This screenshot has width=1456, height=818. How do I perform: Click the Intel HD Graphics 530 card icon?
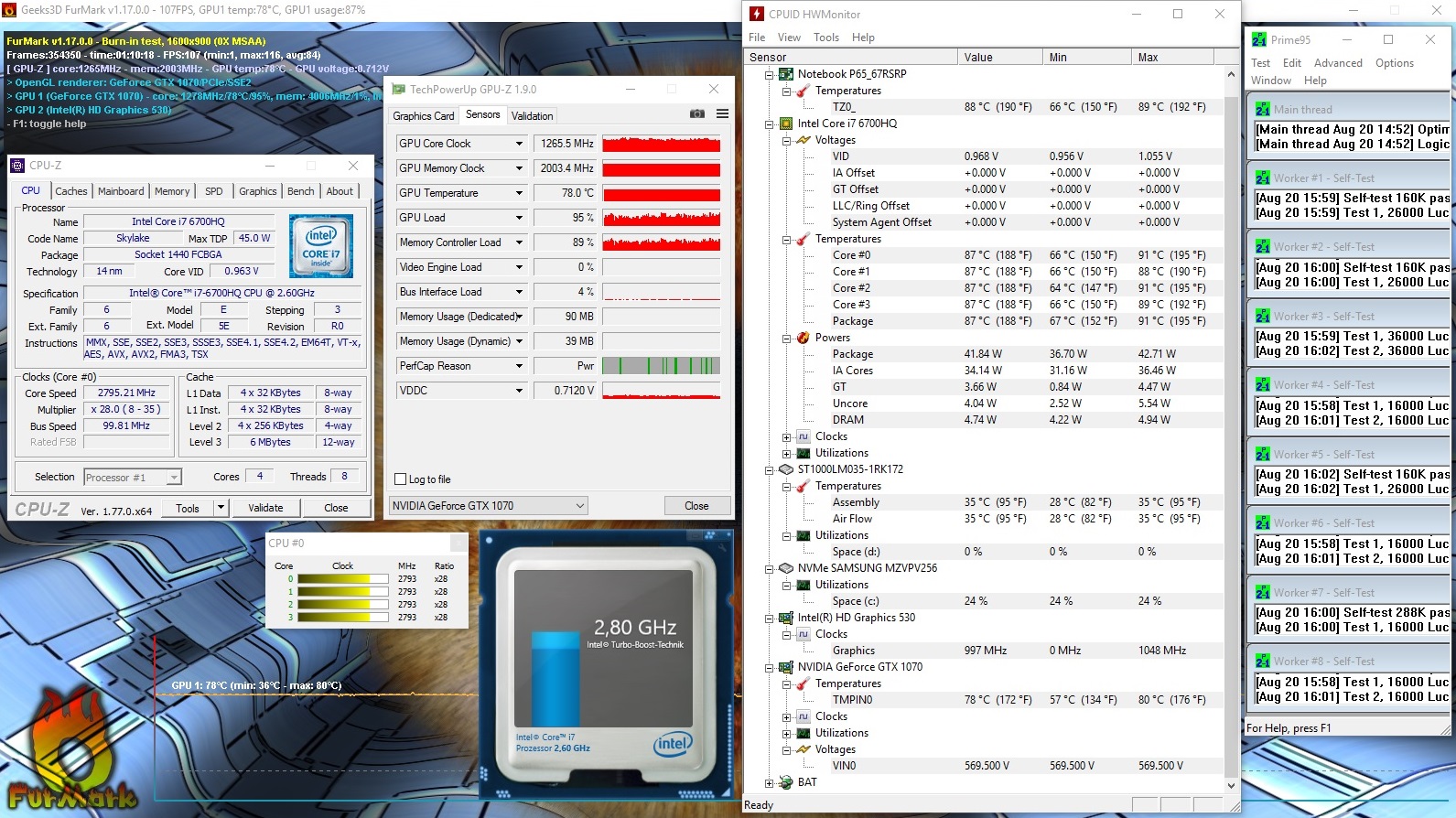pyautogui.click(x=786, y=618)
